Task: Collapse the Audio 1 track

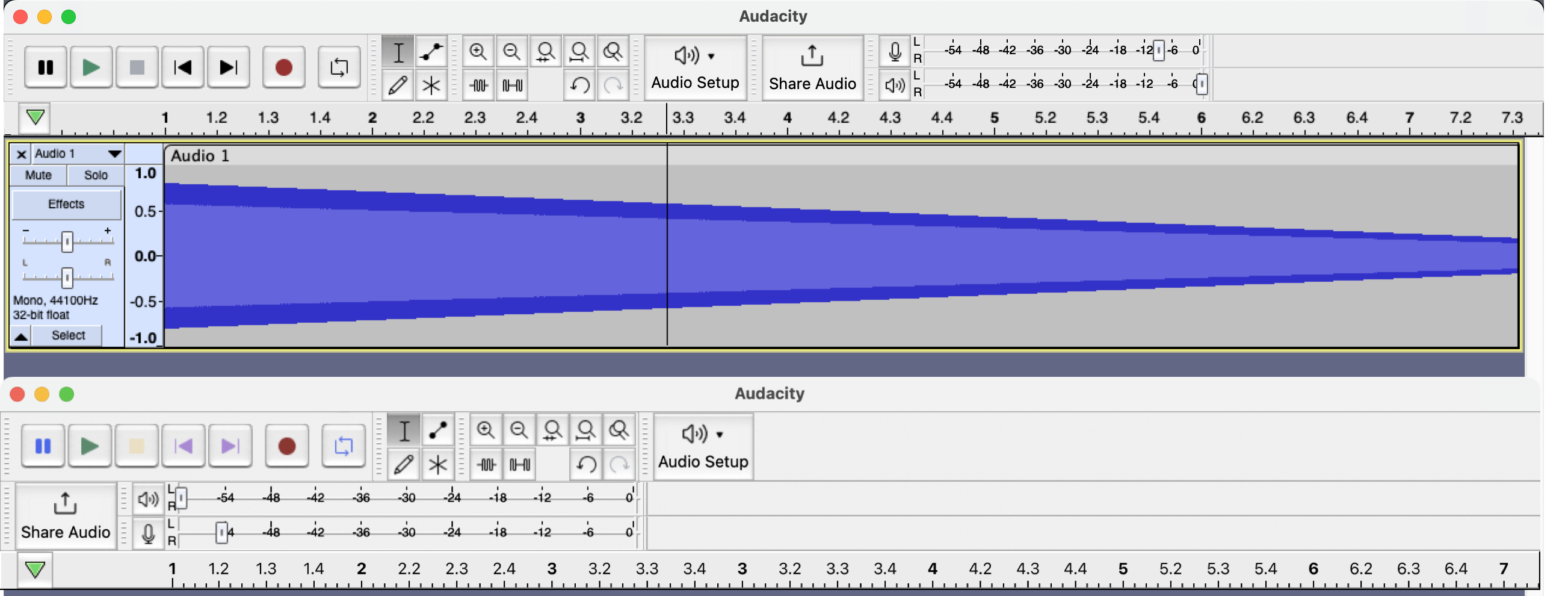Action: click(21, 335)
